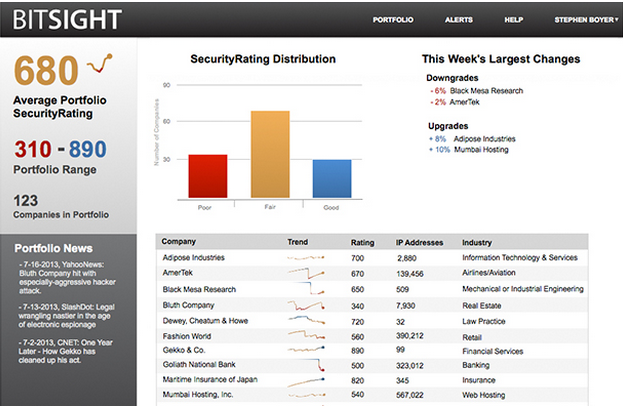Screen dimensions: 623x414
Task: Click rating 340 in Bluth Company row
Action: pos(358,306)
